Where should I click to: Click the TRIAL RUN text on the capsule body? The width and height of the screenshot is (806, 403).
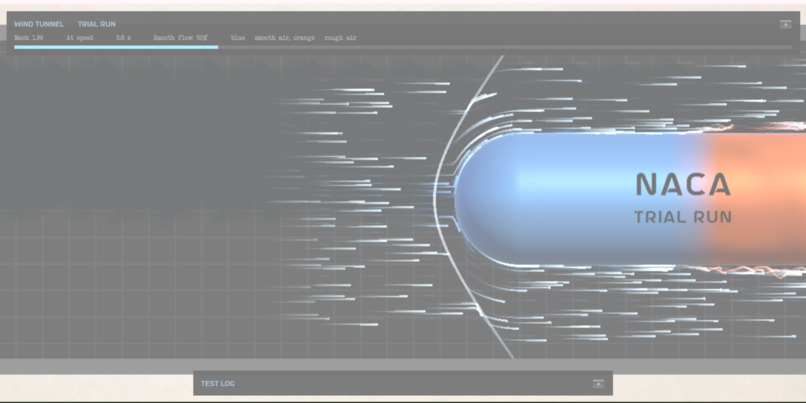[x=683, y=217]
